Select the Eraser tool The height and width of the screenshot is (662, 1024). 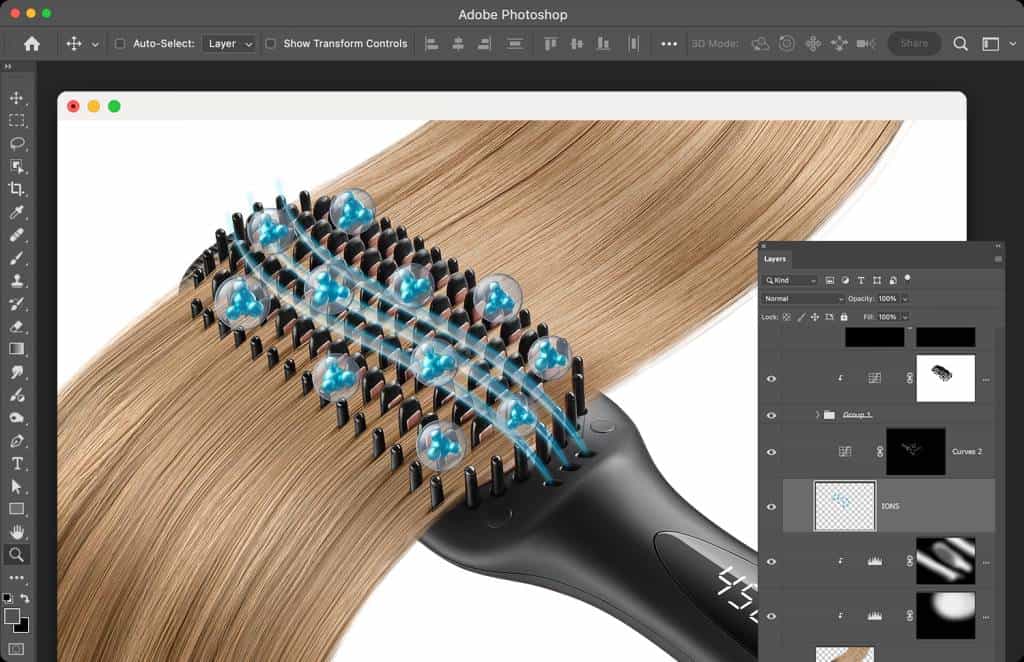pos(16,326)
